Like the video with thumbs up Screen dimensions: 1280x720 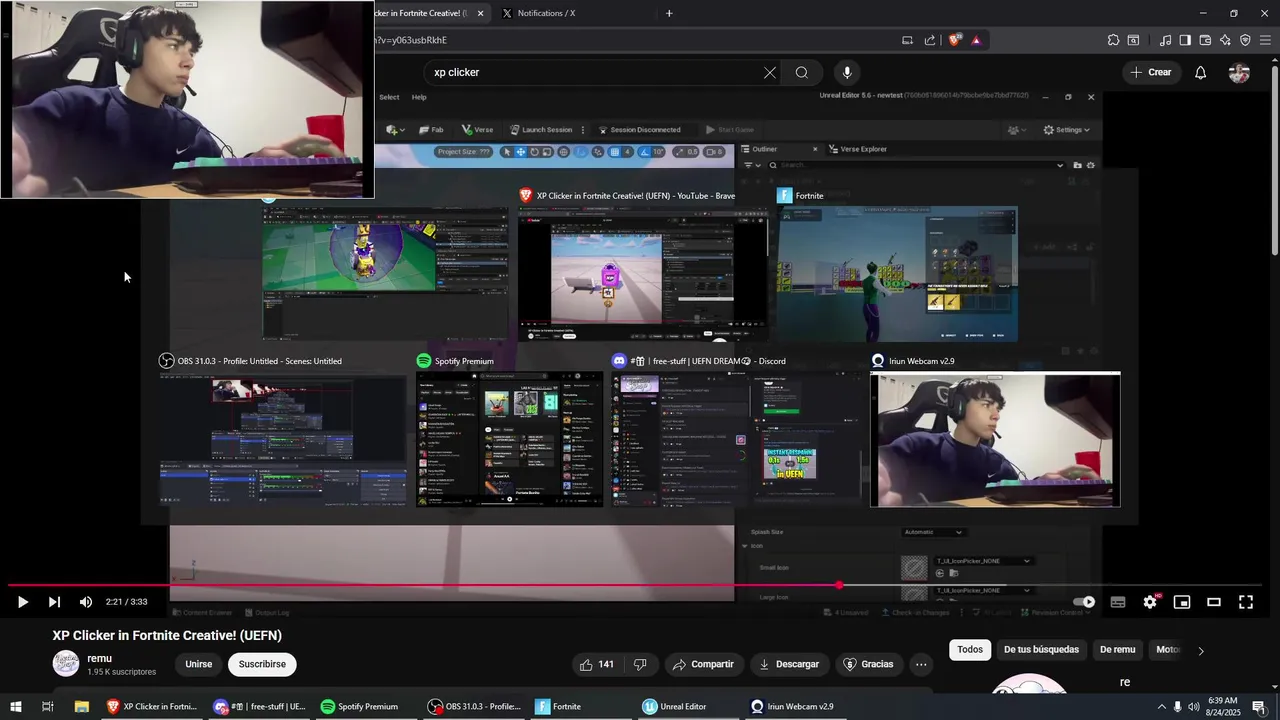(x=598, y=664)
